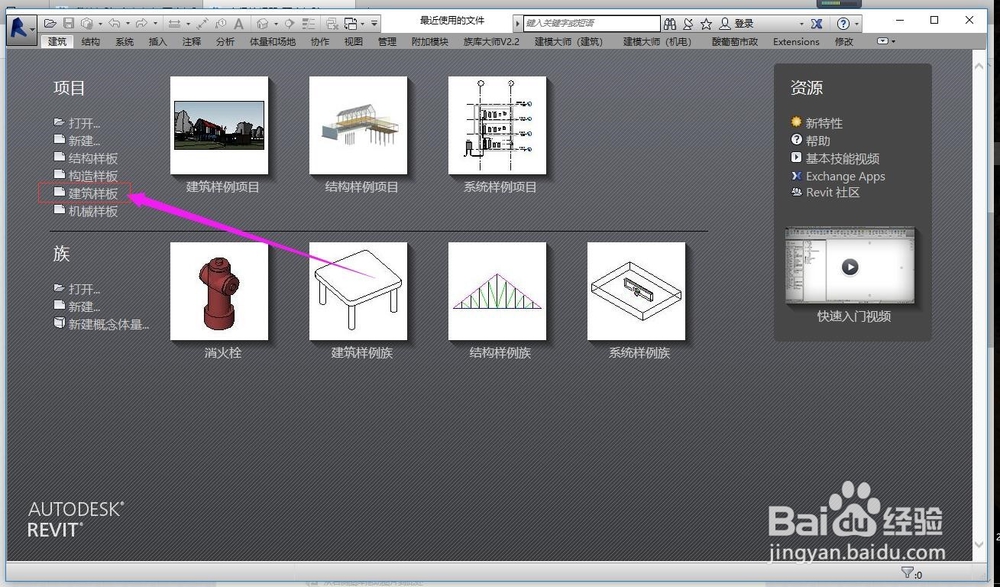This screenshot has width=1000, height=587.
Task: Toggle the ribbon panel display button
Action: point(885,41)
